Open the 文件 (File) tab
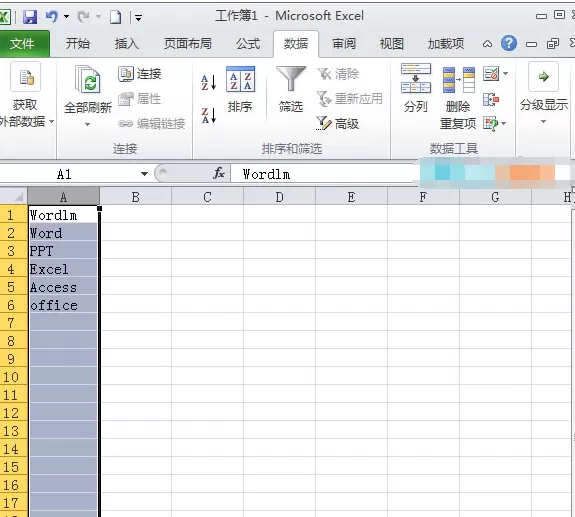575x517 pixels. coord(23,44)
